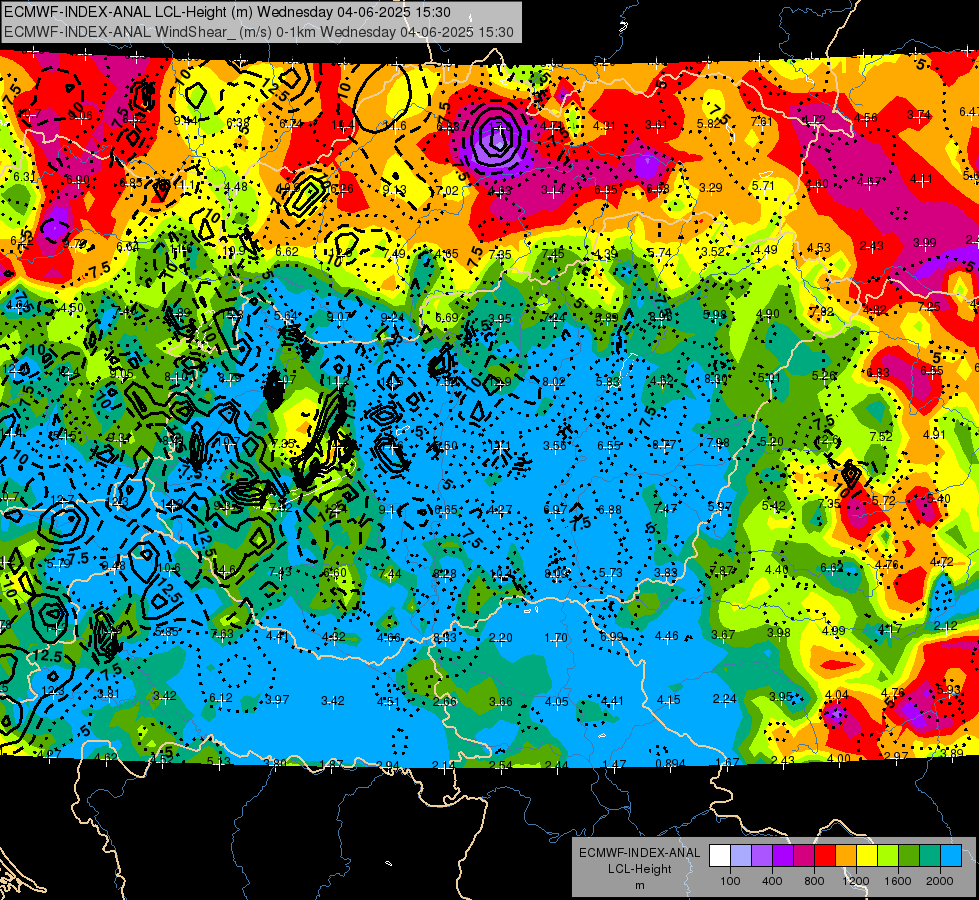Click the grid value 3.83

666,572
